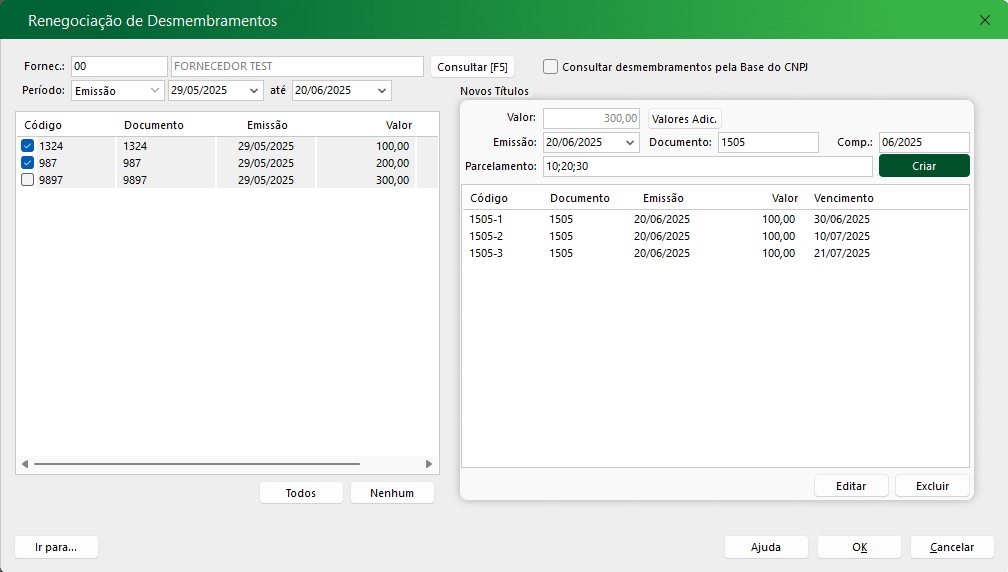Click the green Criar button
The height and width of the screenshot is (572, 1008).
tap(923, 166)
